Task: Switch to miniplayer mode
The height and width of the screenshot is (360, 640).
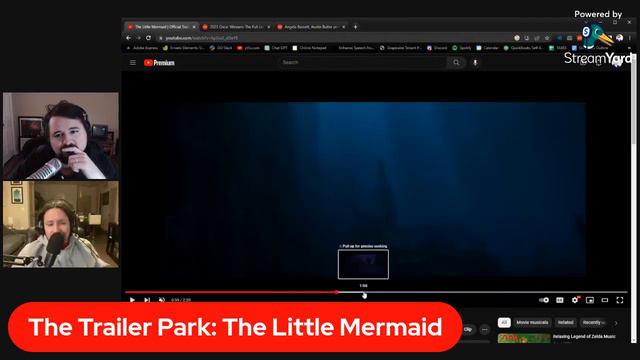Action: coord(590,300)
